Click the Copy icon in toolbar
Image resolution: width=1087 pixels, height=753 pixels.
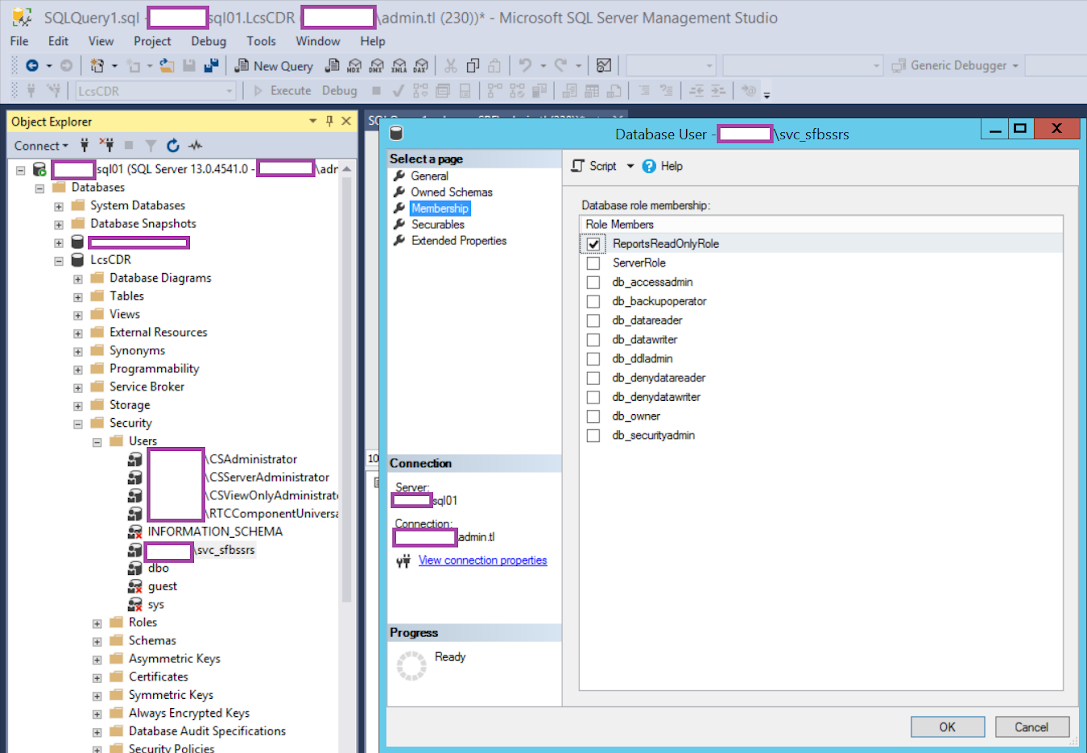(x=473, y=65)
